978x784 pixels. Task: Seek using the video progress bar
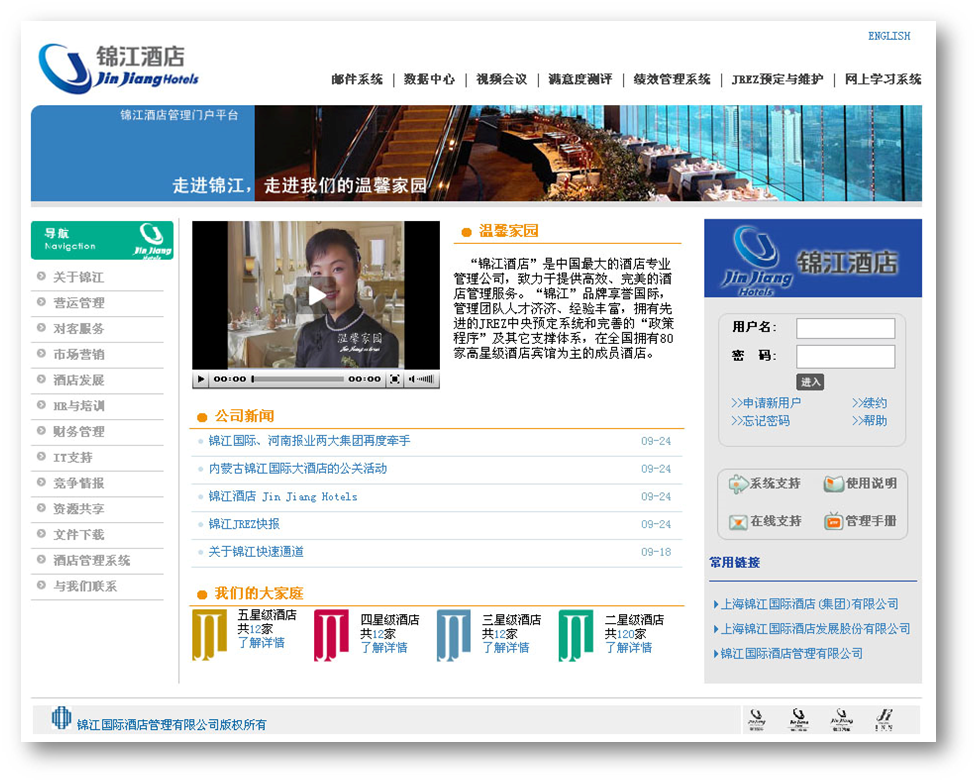(298, 379)
